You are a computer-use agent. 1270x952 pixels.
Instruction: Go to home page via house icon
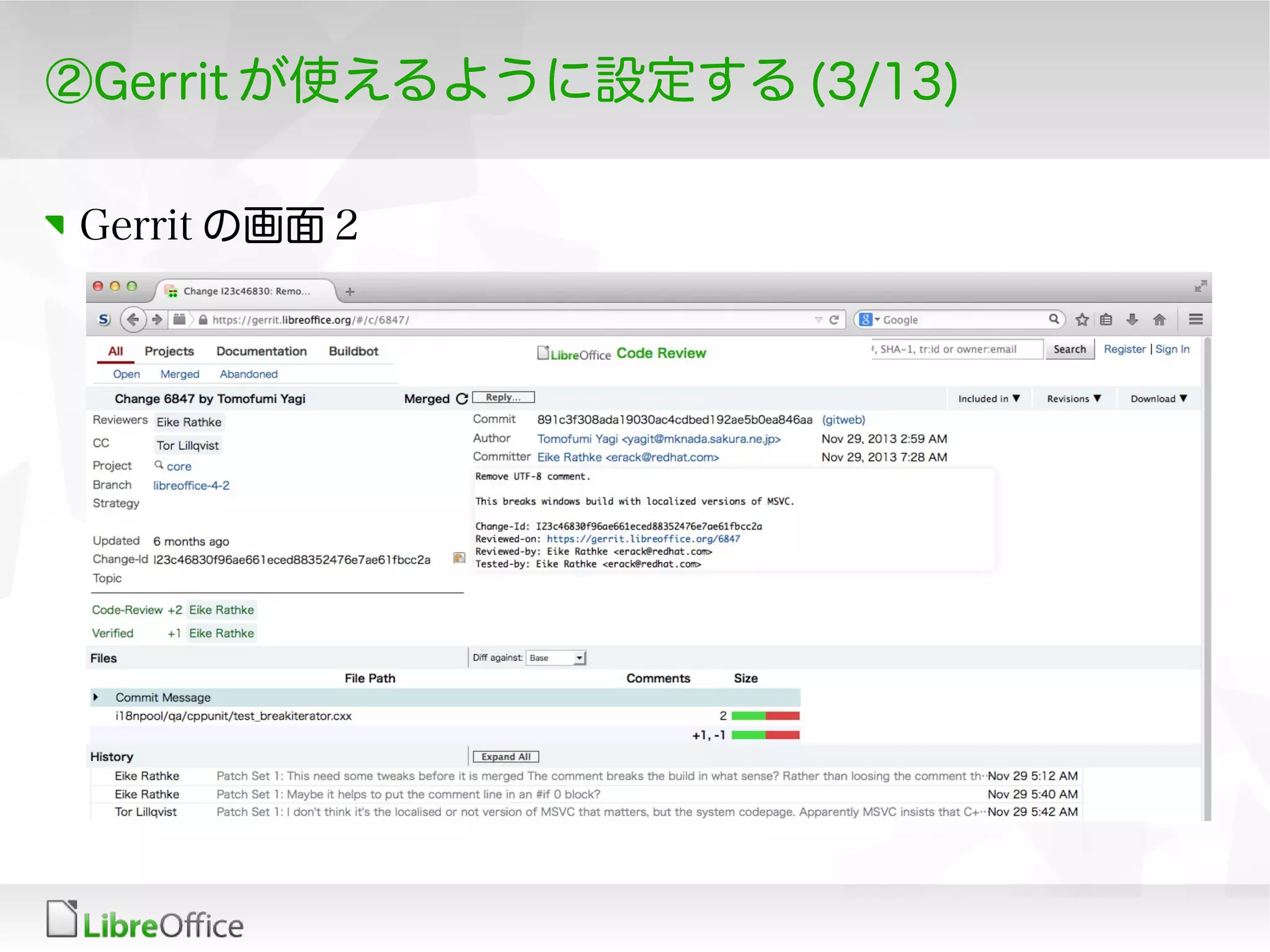coord(1159,319)
